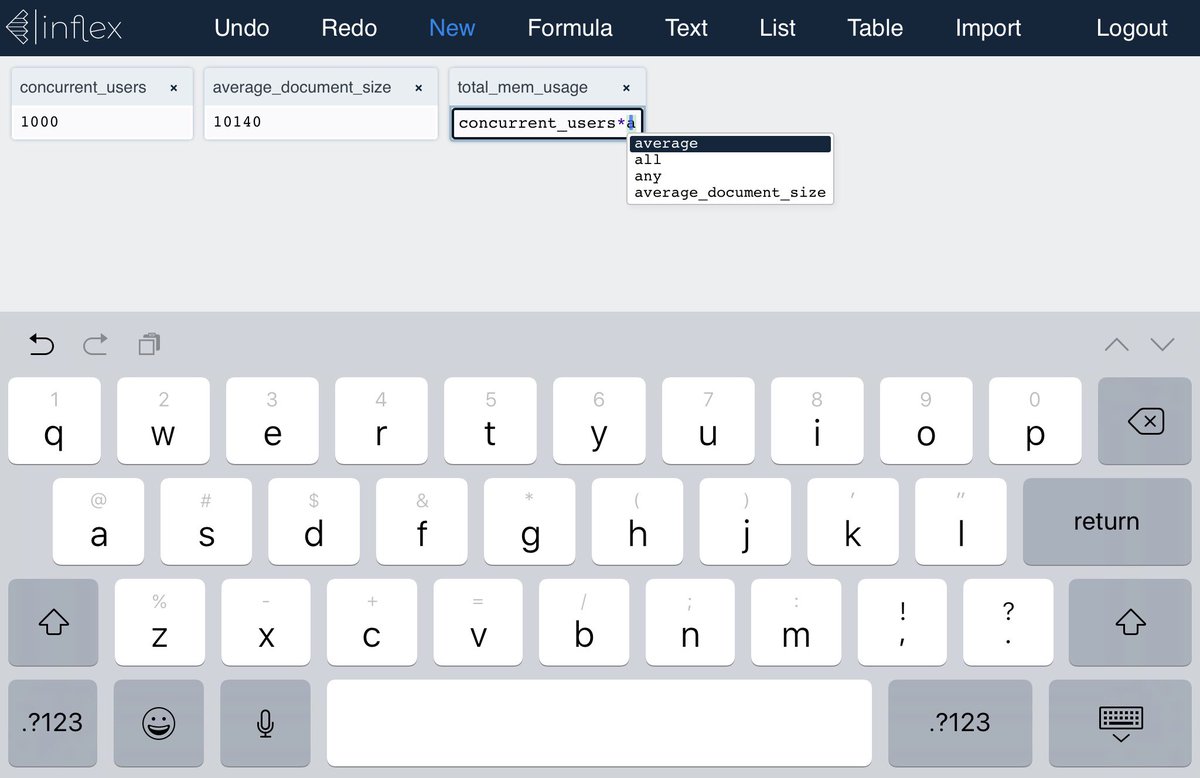
Task: Tap the undo arrow on the keyboard toolbar
Action: pyautogui.click(x=40, y=344)
